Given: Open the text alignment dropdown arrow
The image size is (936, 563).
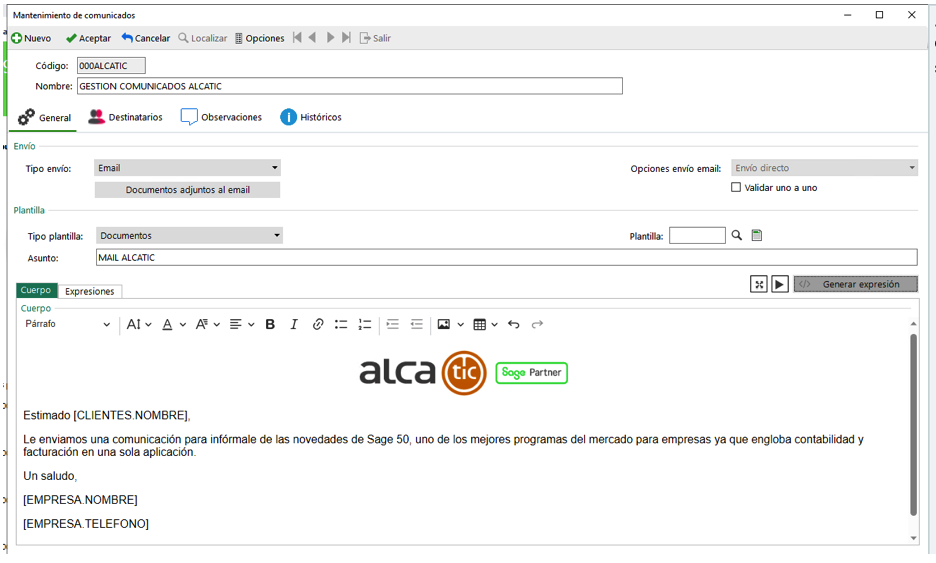Looking at the screenshot, I should 251,325.
